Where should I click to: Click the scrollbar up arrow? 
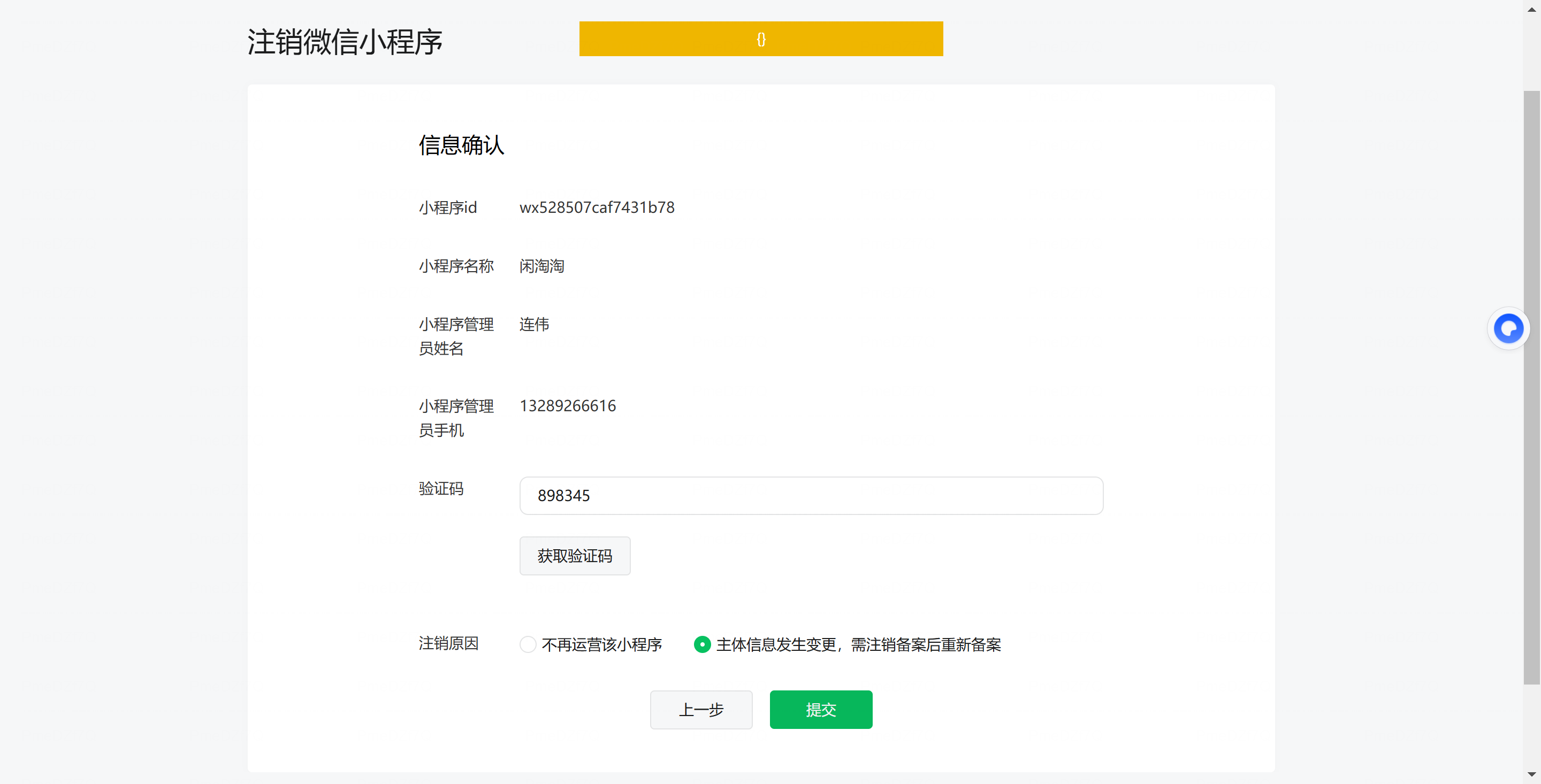tap(1531, 9)
